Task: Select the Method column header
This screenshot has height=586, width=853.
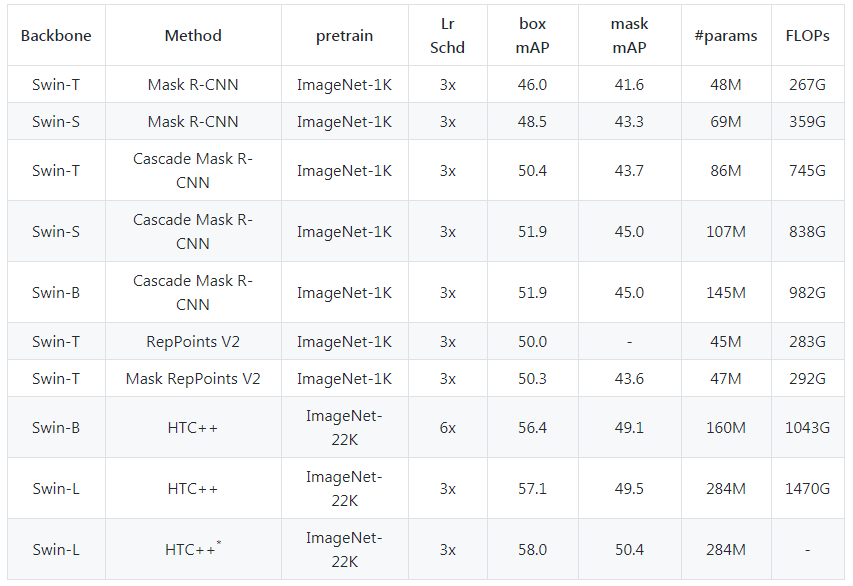Action: click(x=193, y=36)
